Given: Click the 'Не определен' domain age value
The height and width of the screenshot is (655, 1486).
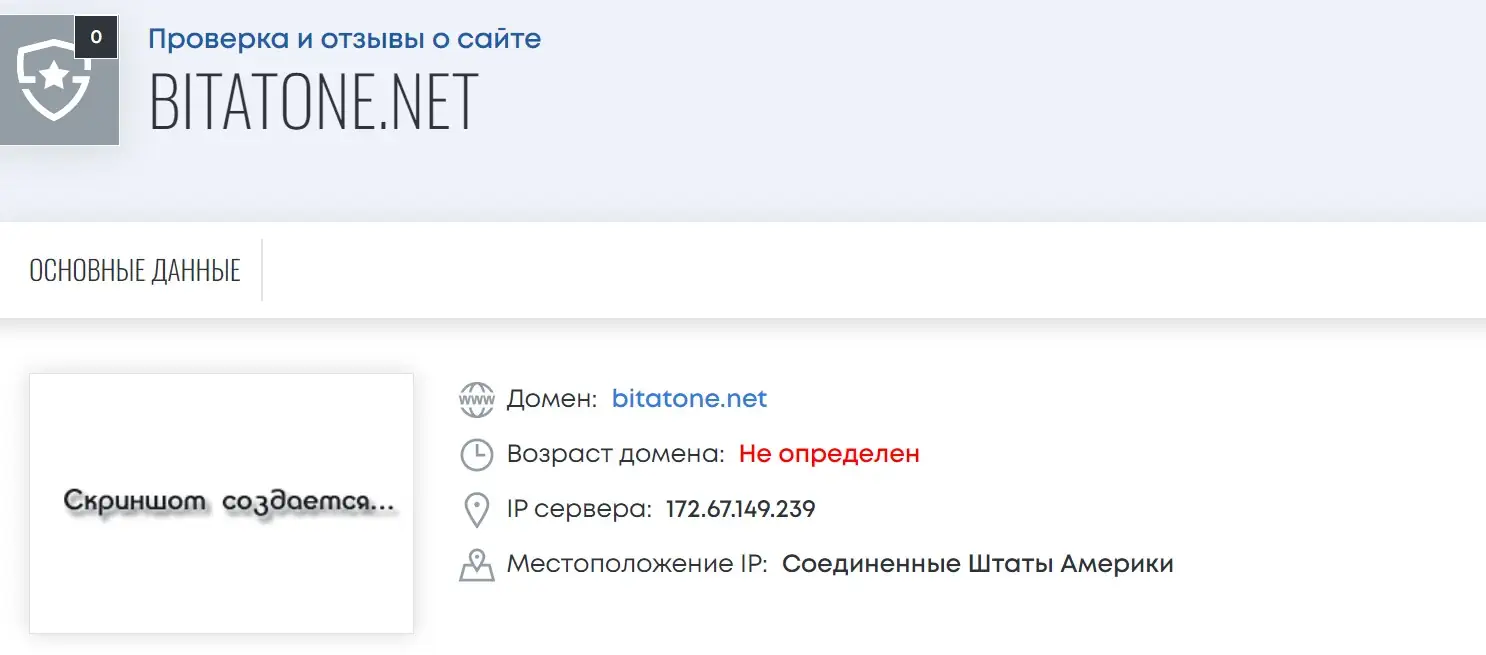Looking at the screenshot, I should pyautogui.click(x=829, y=454).
